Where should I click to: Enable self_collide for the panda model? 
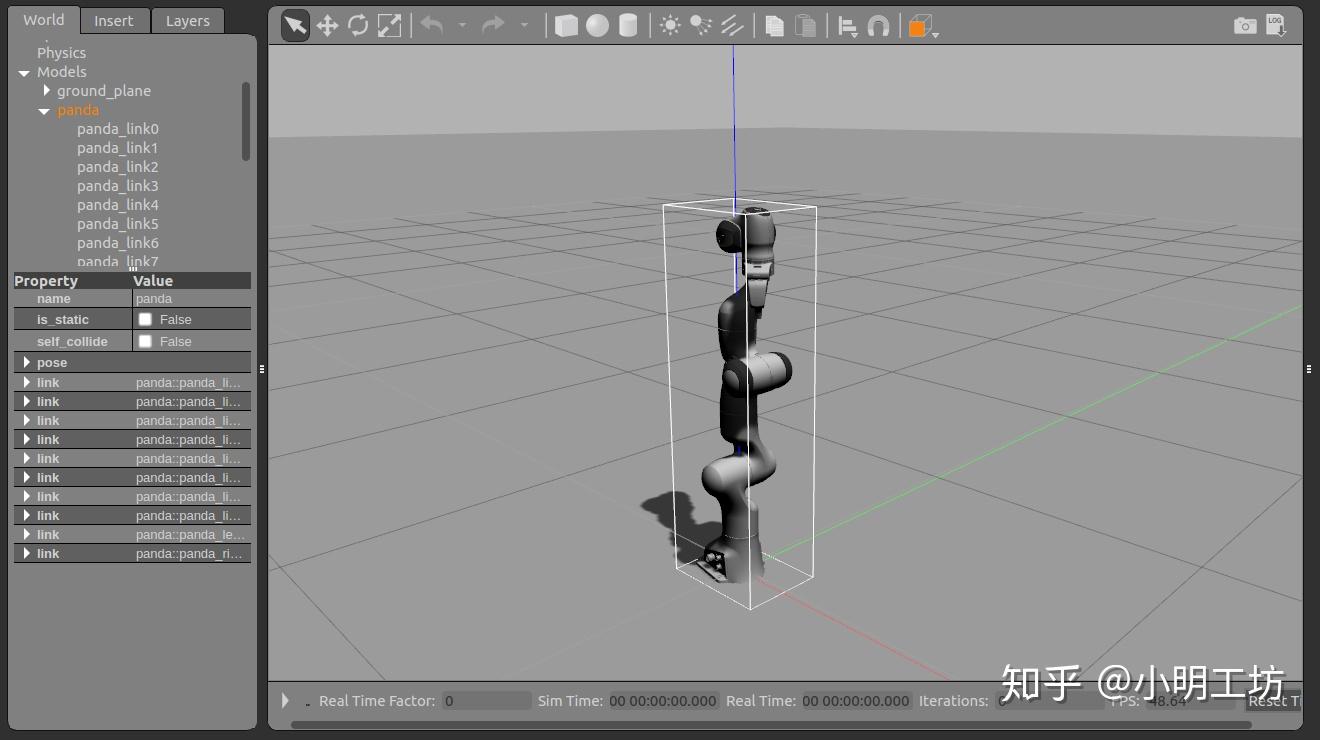[145, 341]
